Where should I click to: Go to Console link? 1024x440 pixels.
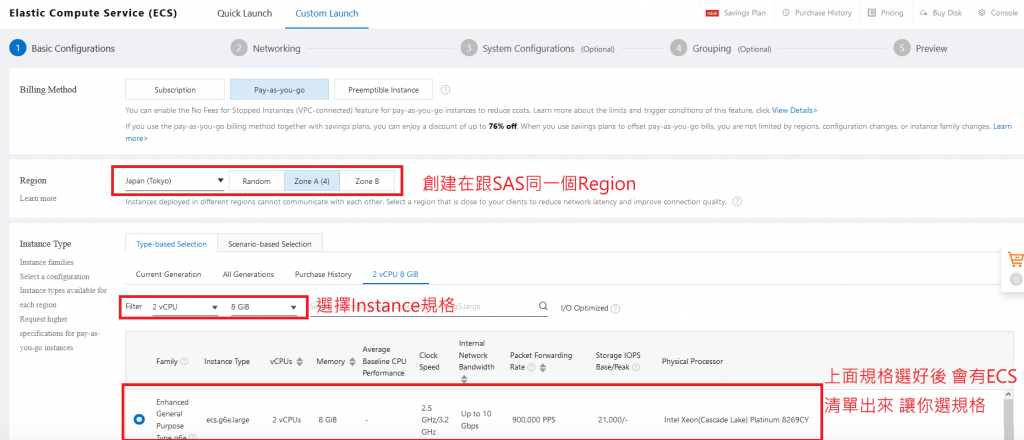tap(1004, 13)
